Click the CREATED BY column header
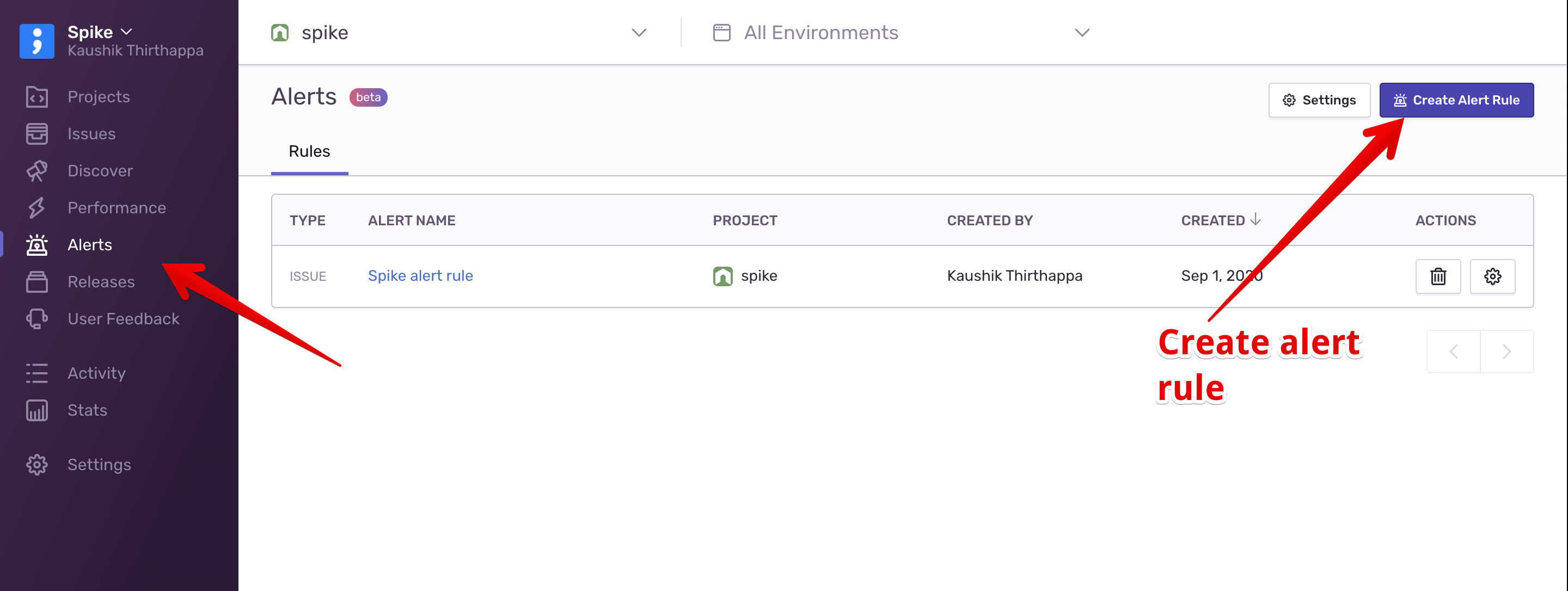 (x=989, y=220)
